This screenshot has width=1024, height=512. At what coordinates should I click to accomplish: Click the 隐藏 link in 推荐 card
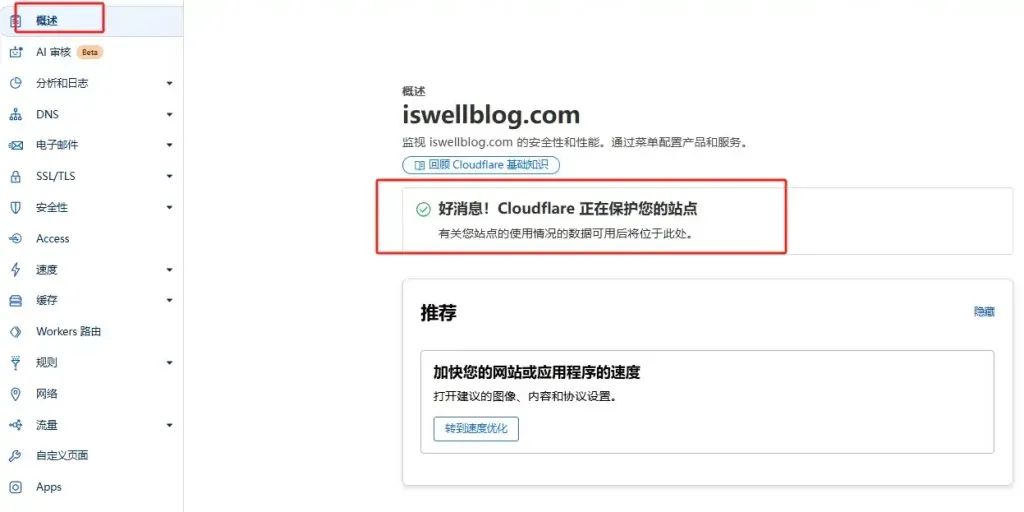pyautogui.click(x=984, y=312)
